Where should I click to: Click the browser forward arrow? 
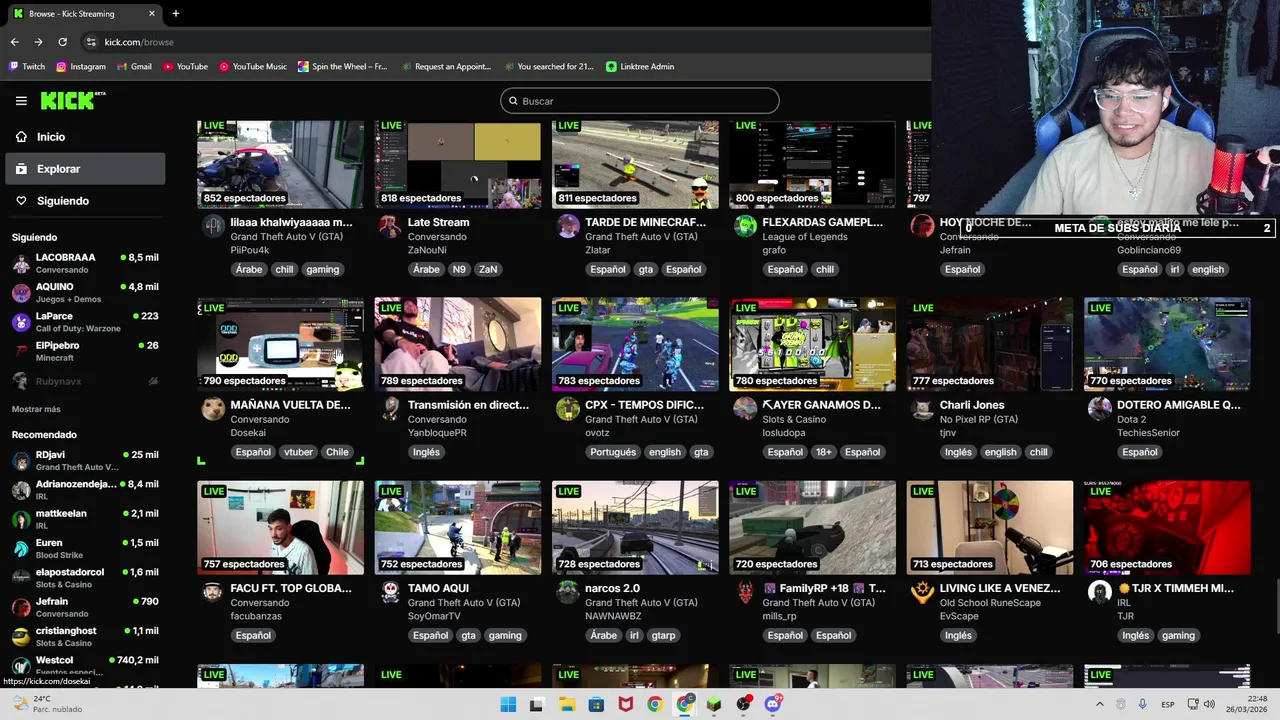point(38,42)
